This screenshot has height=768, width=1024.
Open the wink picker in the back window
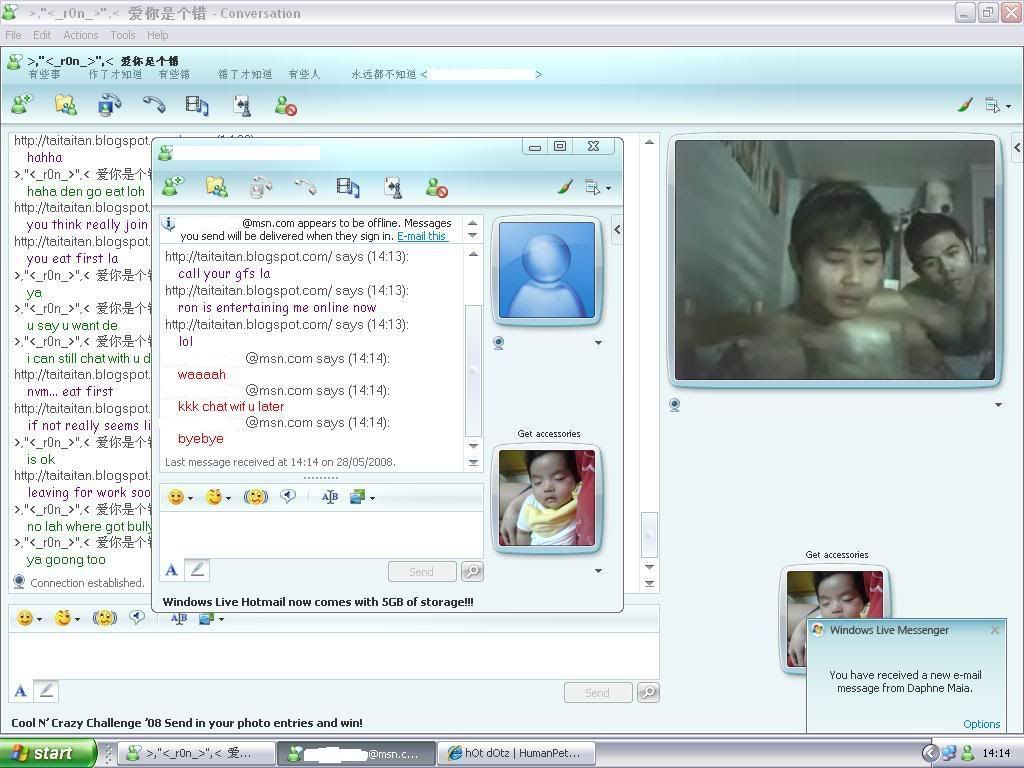click(x=63, y=617)
